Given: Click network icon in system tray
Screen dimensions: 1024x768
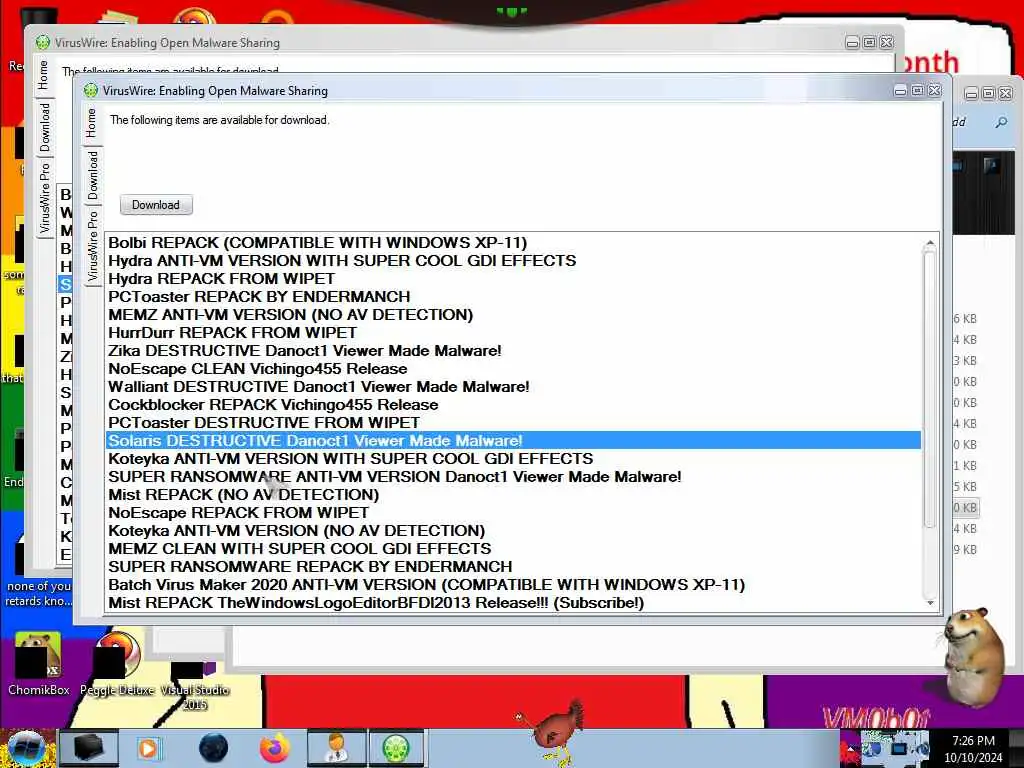Looking at the screenshot, I should point(900,750).
